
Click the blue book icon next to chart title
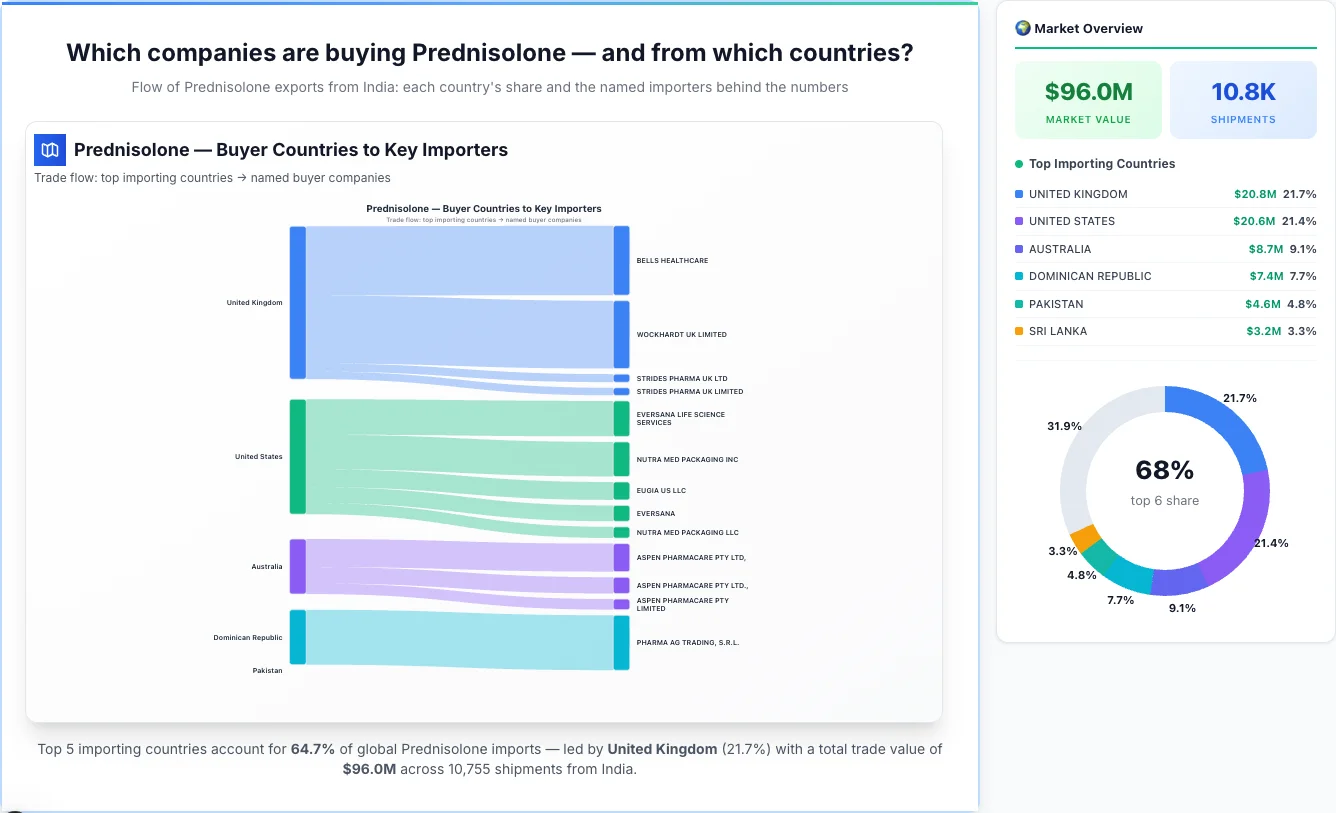pos(49,149)
